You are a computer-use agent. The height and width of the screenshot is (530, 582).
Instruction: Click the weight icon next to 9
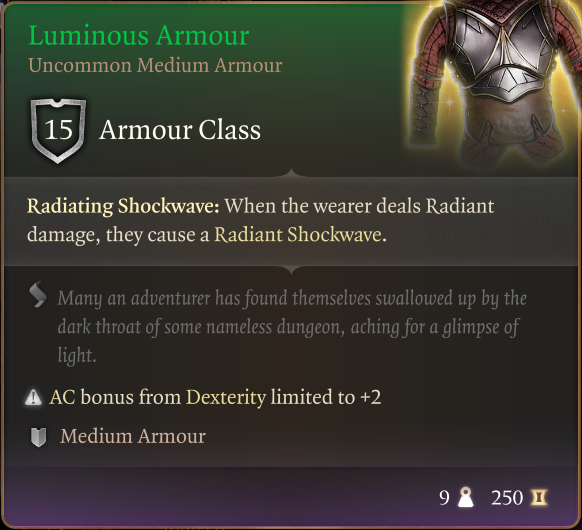click(x=465, y=497)
